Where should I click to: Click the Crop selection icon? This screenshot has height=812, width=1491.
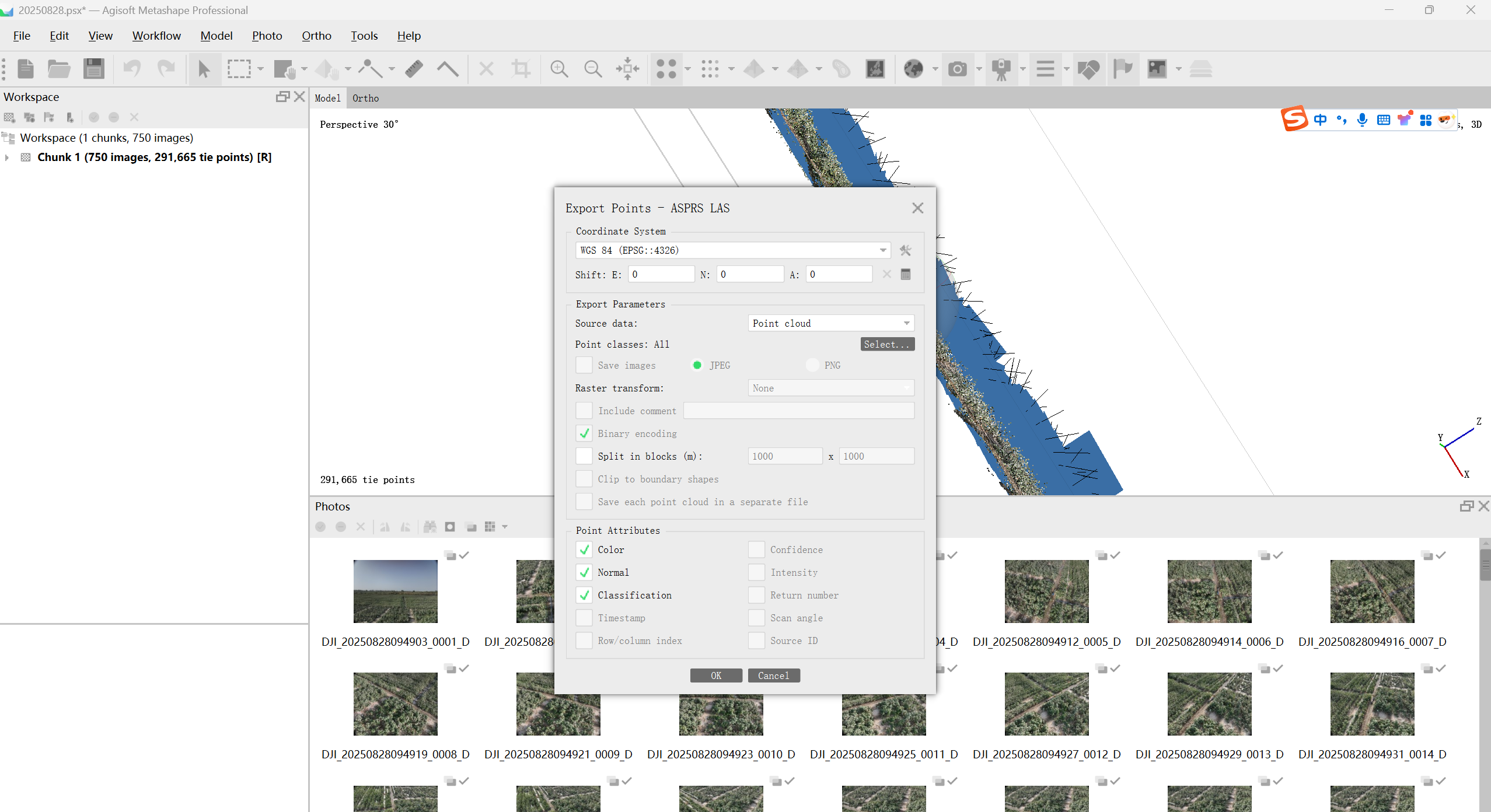[521, 69]
